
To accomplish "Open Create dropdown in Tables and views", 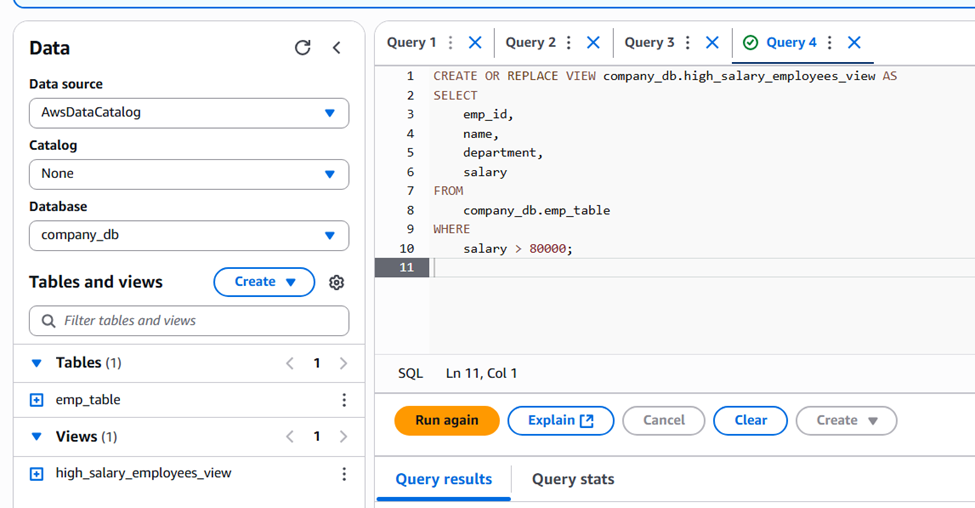I will (264, 282).
